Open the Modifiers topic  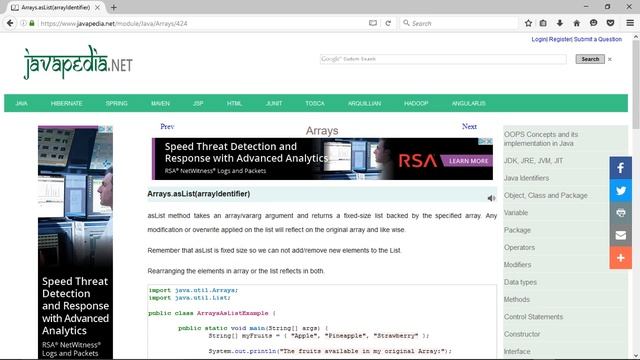click(x=517, y=264)
